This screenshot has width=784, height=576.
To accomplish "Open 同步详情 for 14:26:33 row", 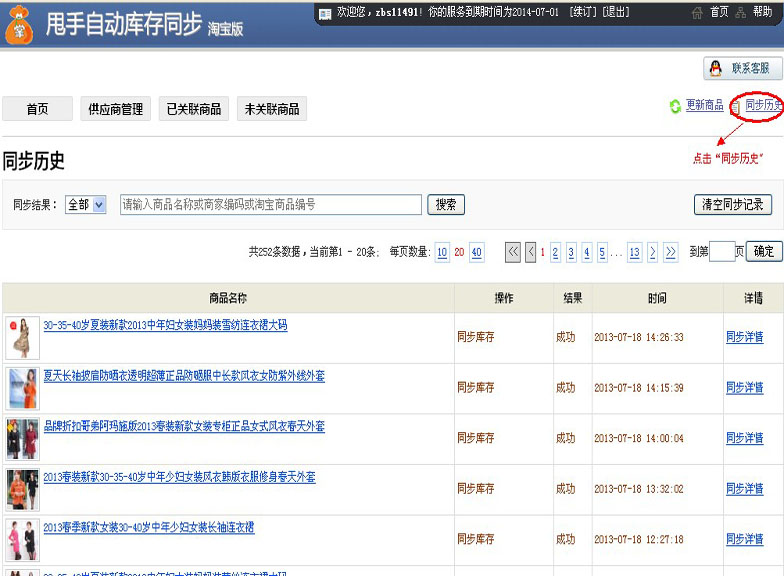I will [744, 337].
